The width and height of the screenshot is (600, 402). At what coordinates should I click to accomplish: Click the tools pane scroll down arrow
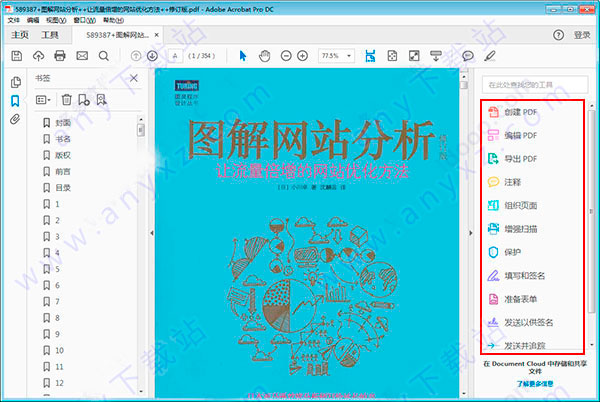point(592,345)
